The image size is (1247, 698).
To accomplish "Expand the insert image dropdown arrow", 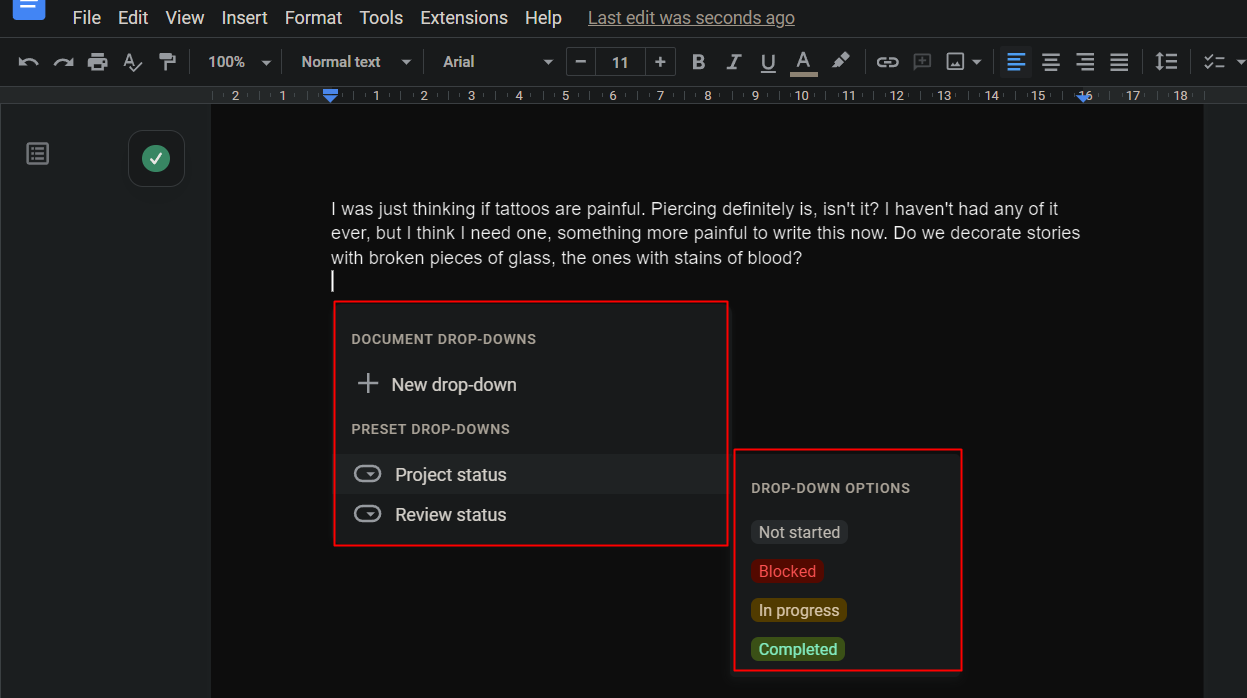I will coord(976,63).
